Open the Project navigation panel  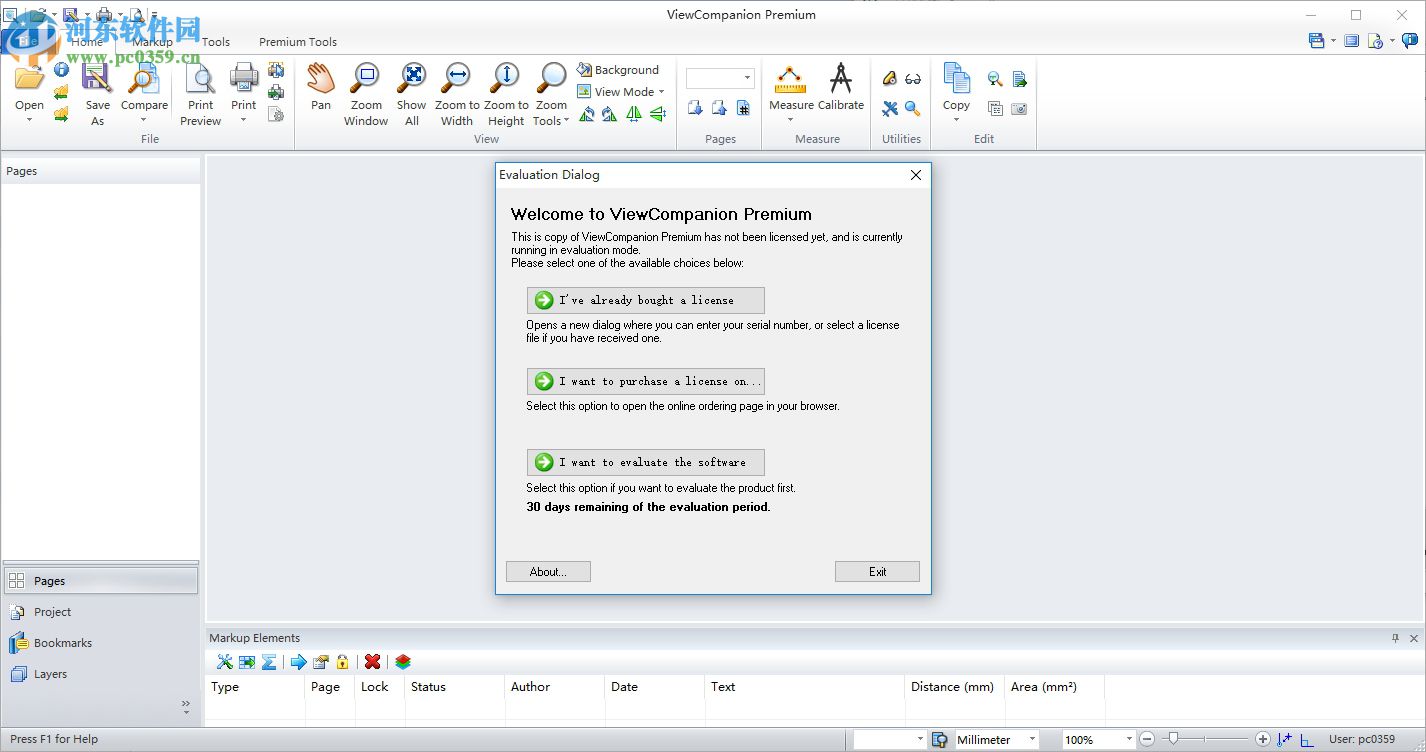click(x=100, y=612)
